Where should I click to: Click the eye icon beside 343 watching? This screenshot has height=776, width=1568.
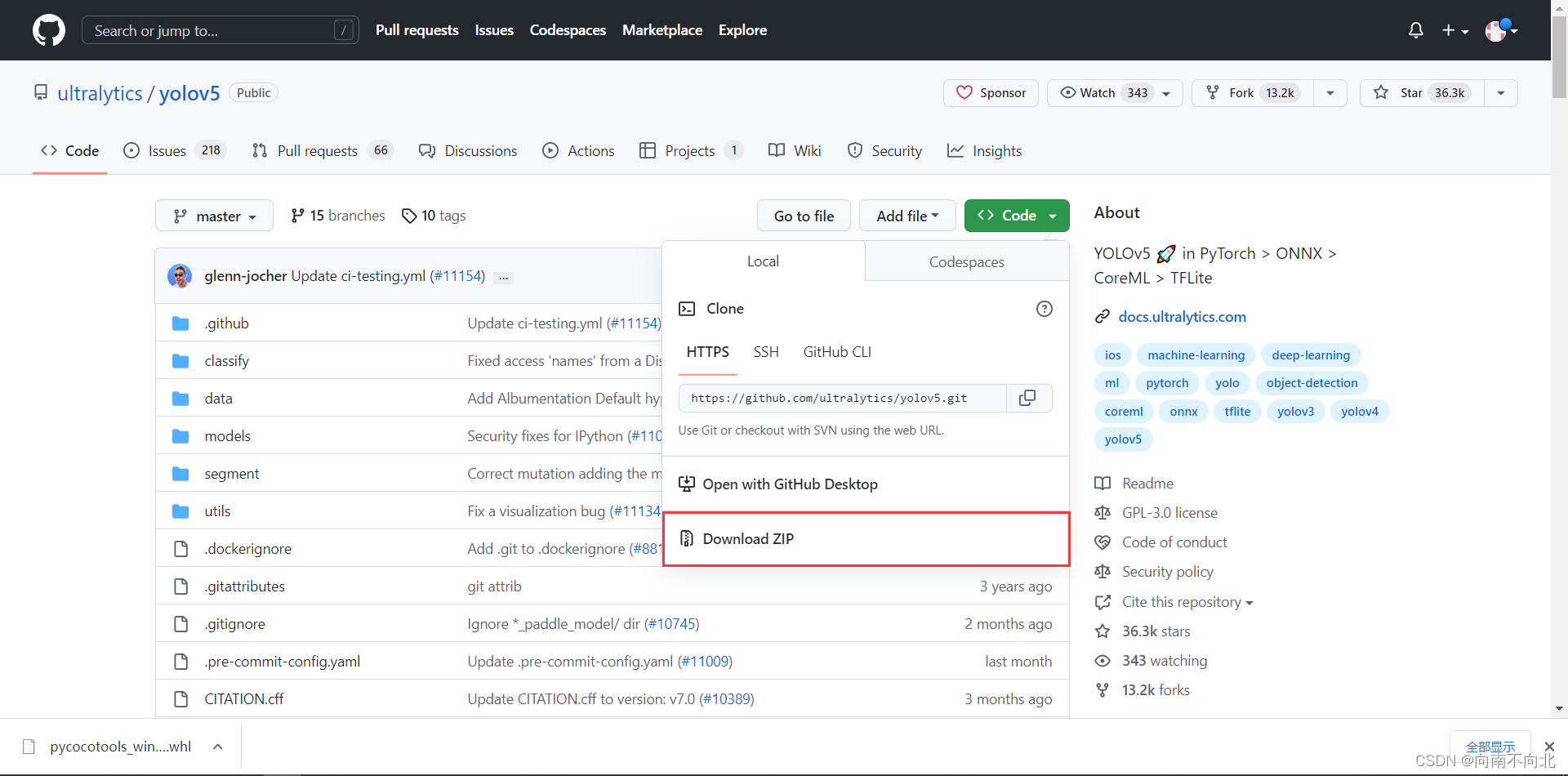pos(1102,661)
